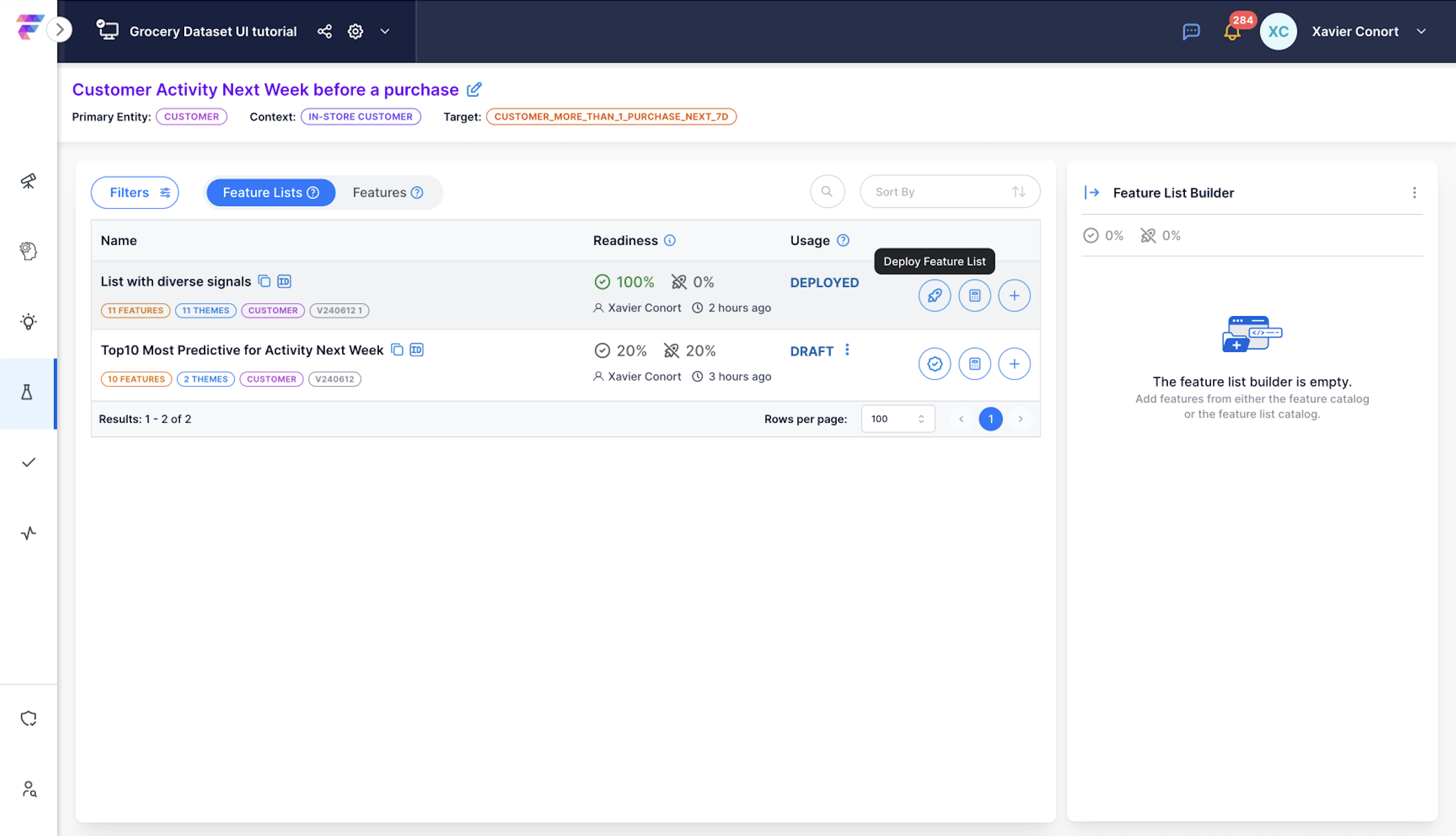Click the CUSTOMER primary entity tag

191,116
